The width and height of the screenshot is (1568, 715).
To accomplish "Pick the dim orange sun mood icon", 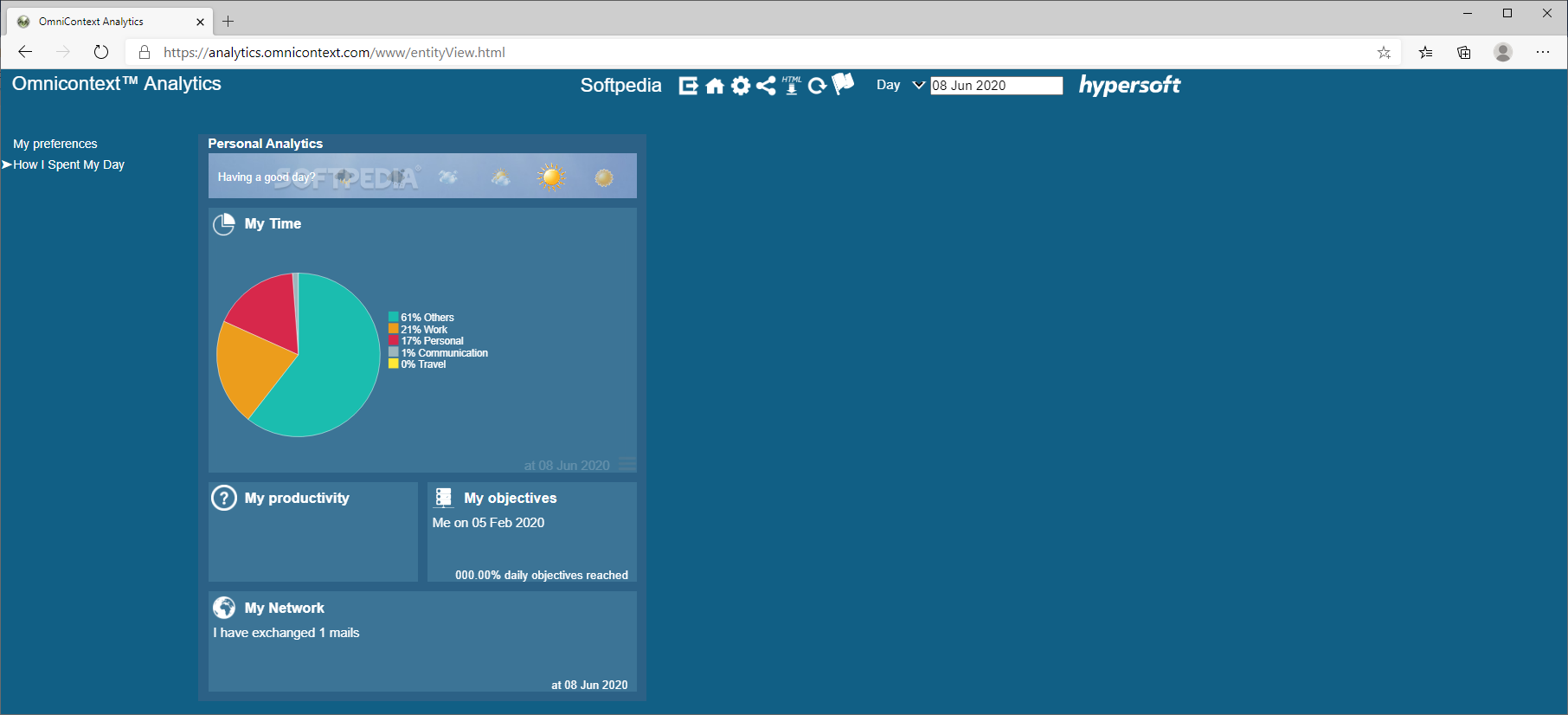I will [604, 177].
